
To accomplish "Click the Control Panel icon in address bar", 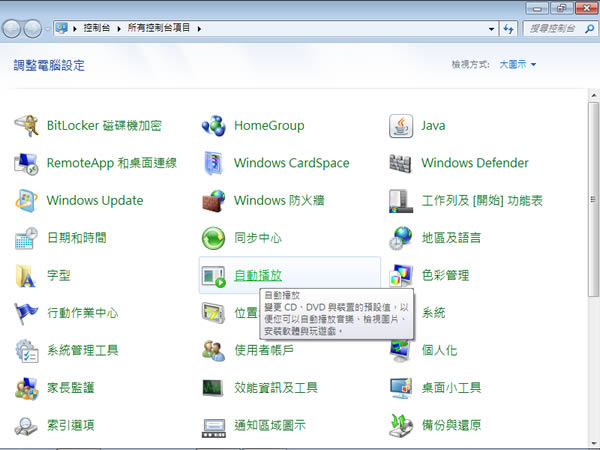I will (x=62, y=28).
